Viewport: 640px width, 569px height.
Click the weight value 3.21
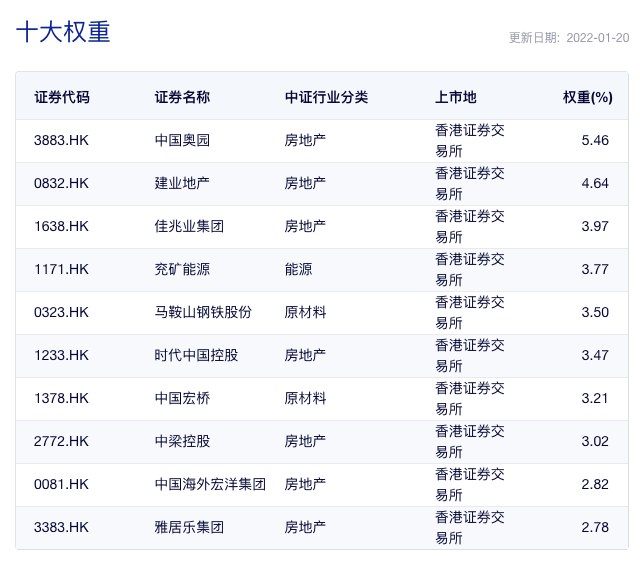tap(595, 398)
